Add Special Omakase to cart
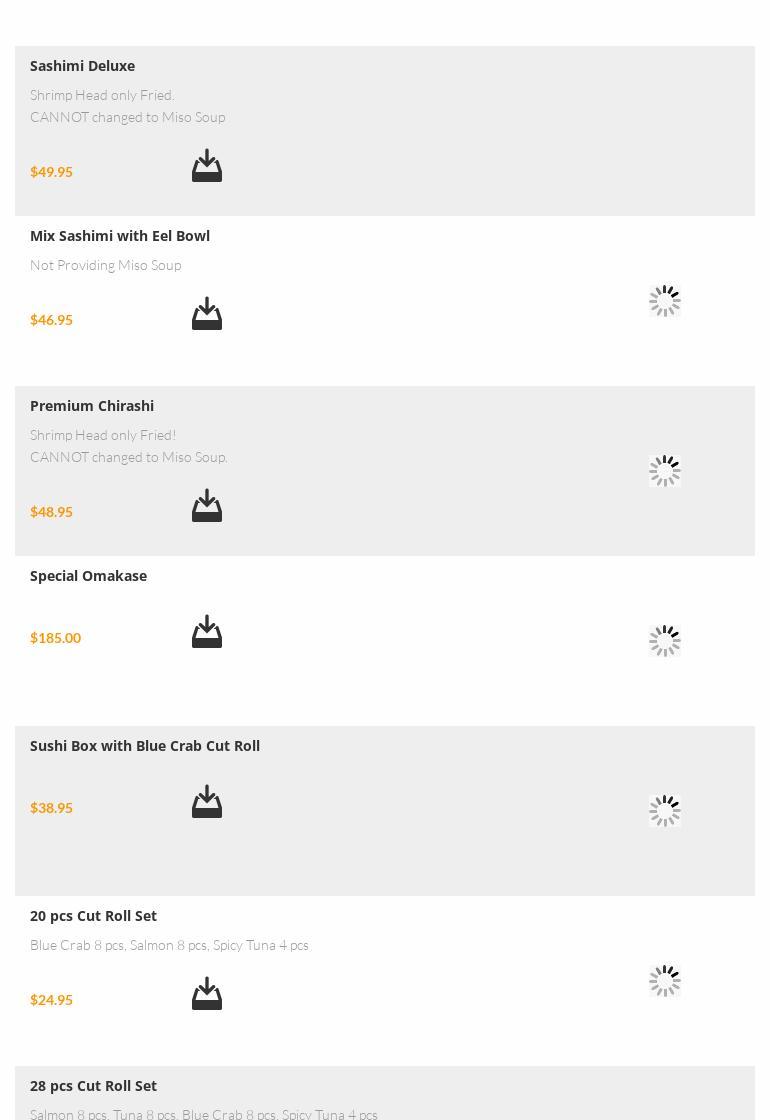 (207, 632)
